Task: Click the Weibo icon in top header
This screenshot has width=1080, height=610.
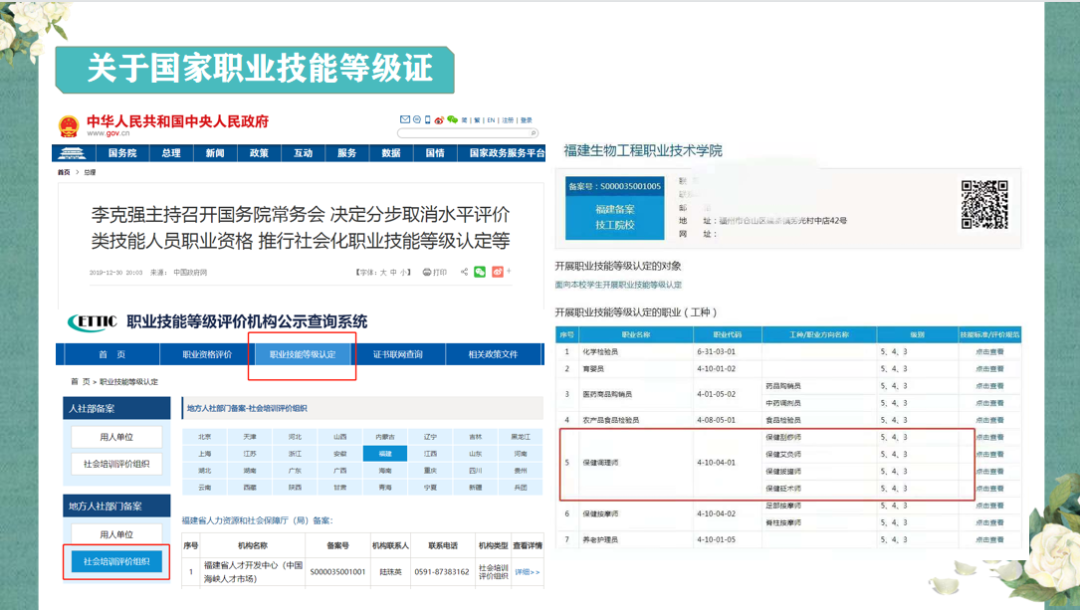Action: pyautogui.click(x=439, y=119)
